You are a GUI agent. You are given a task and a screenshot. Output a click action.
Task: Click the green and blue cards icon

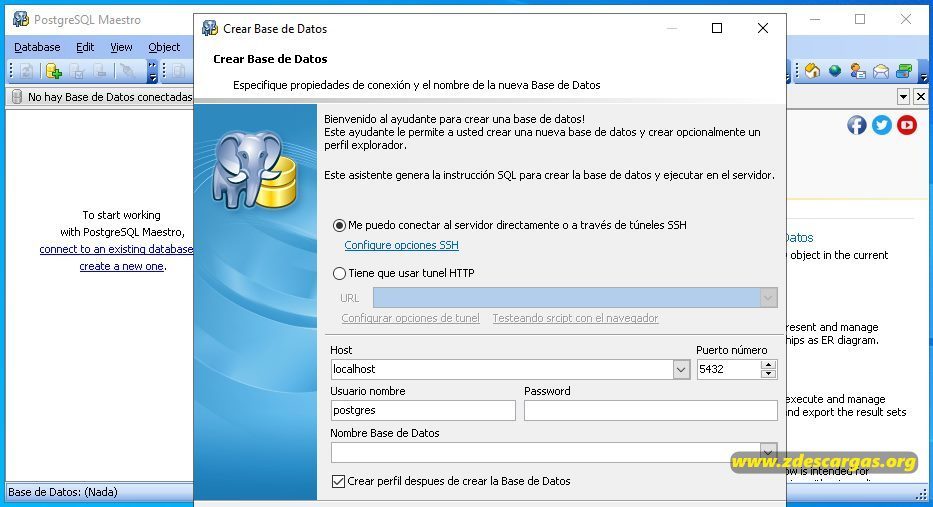[904, 71]
